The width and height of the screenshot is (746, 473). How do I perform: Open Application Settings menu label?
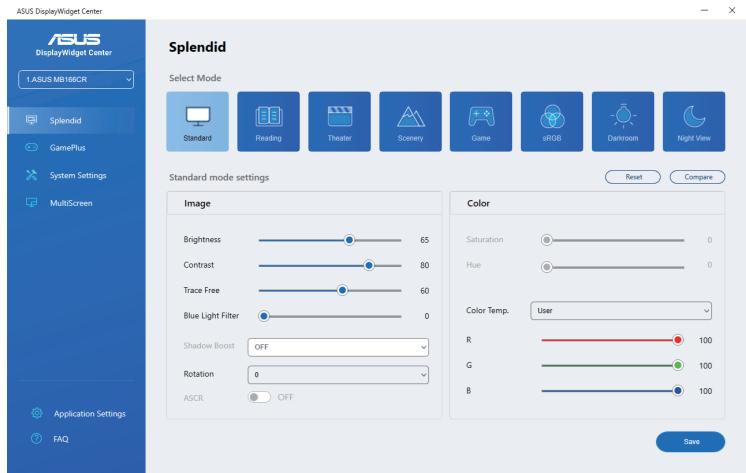(89, 414)
